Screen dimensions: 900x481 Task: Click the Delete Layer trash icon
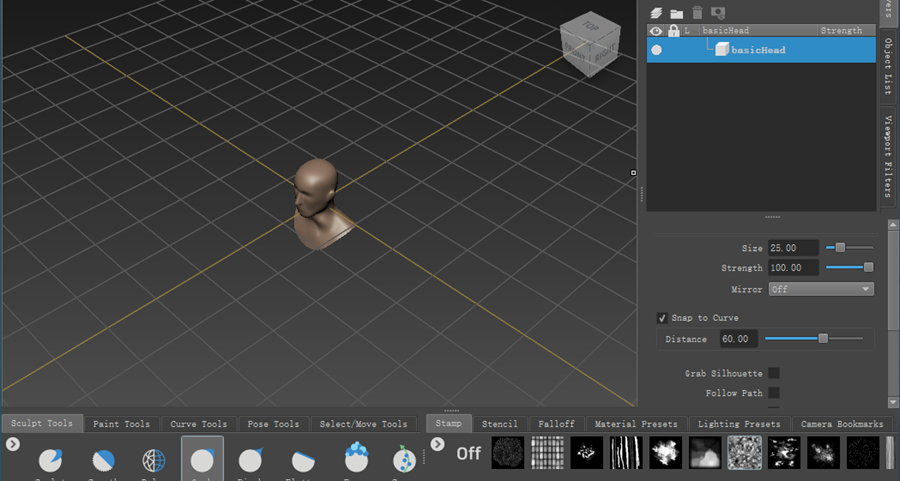(697, 13)
